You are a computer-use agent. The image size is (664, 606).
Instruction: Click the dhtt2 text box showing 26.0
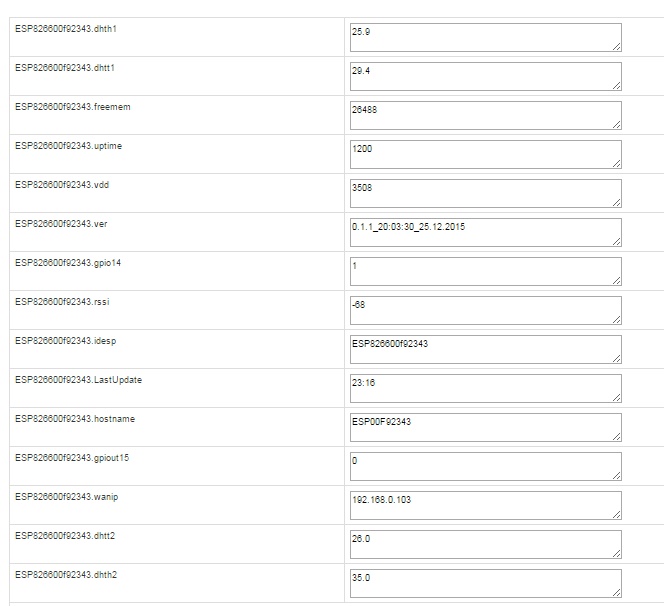(x=485, y=544)
